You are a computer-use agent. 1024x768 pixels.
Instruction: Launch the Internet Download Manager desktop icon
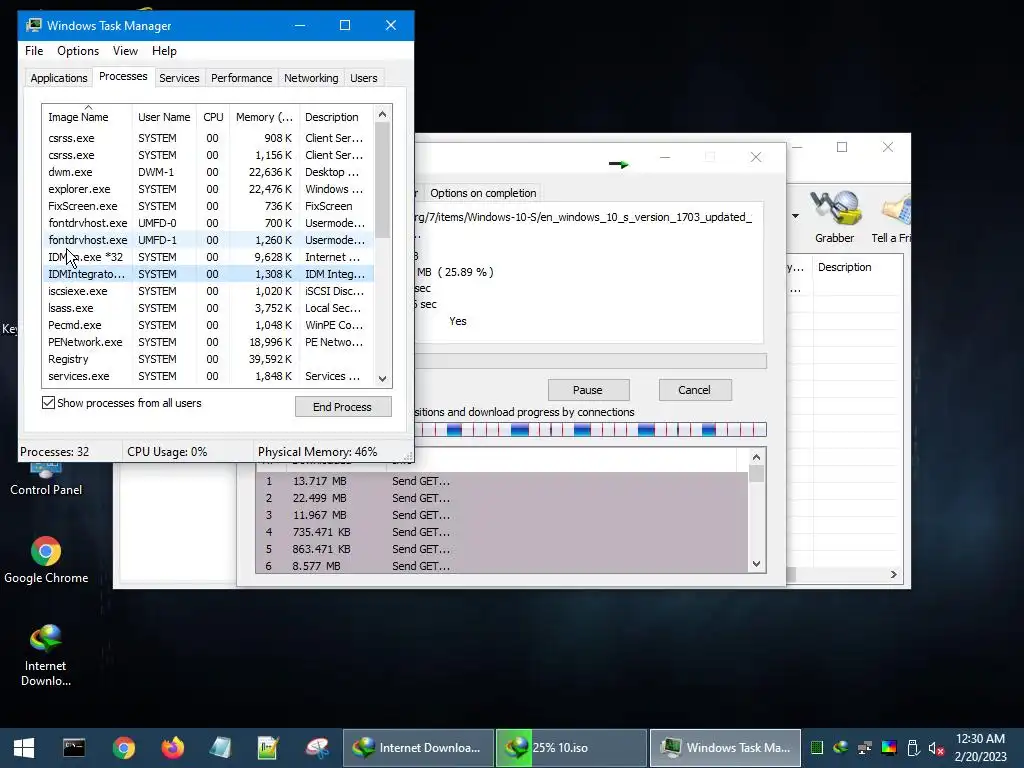pyautogui.click(x=46, y=656)
